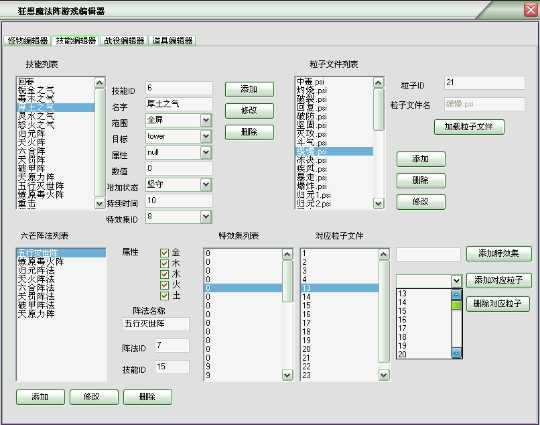Switch to the 战役编辑器 tab
This screenshot has height=425, width=540.
point(124,41)
